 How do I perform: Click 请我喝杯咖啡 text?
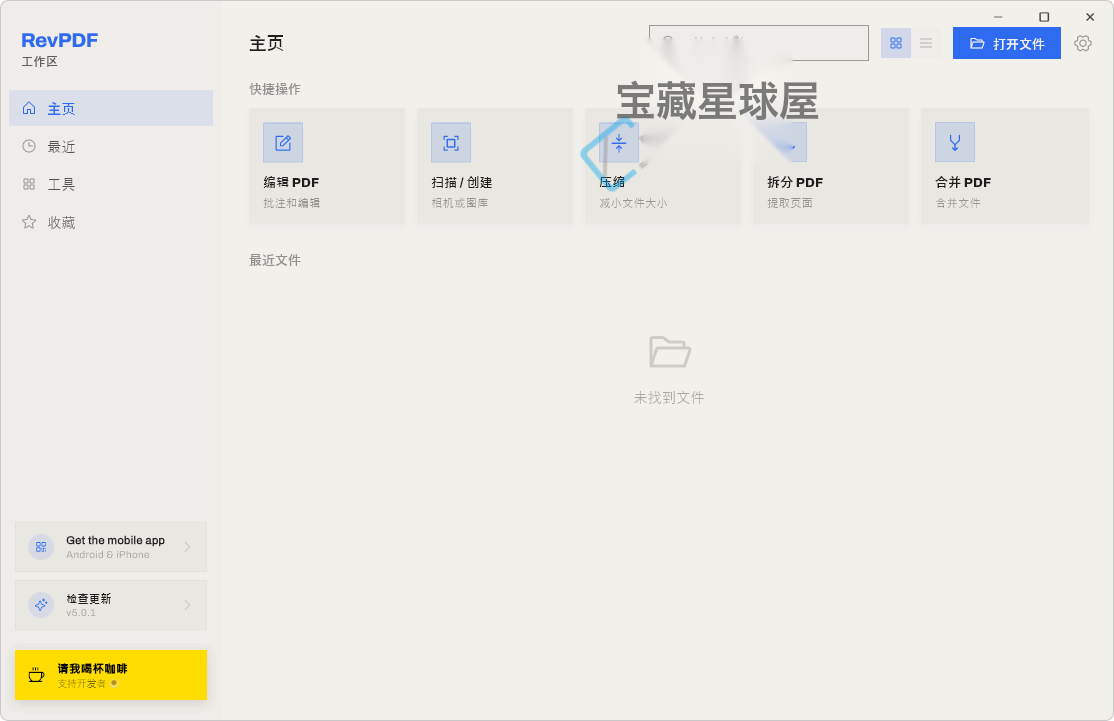tap(92, 668)
